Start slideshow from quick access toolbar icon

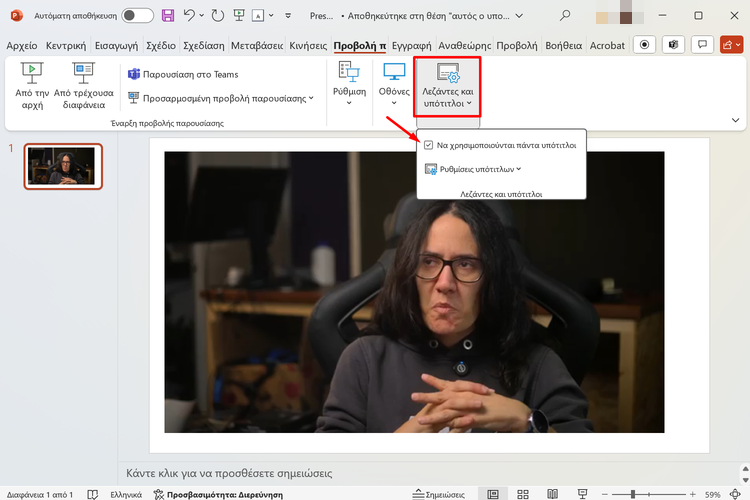pyautogui.click(x=239, y=16)
